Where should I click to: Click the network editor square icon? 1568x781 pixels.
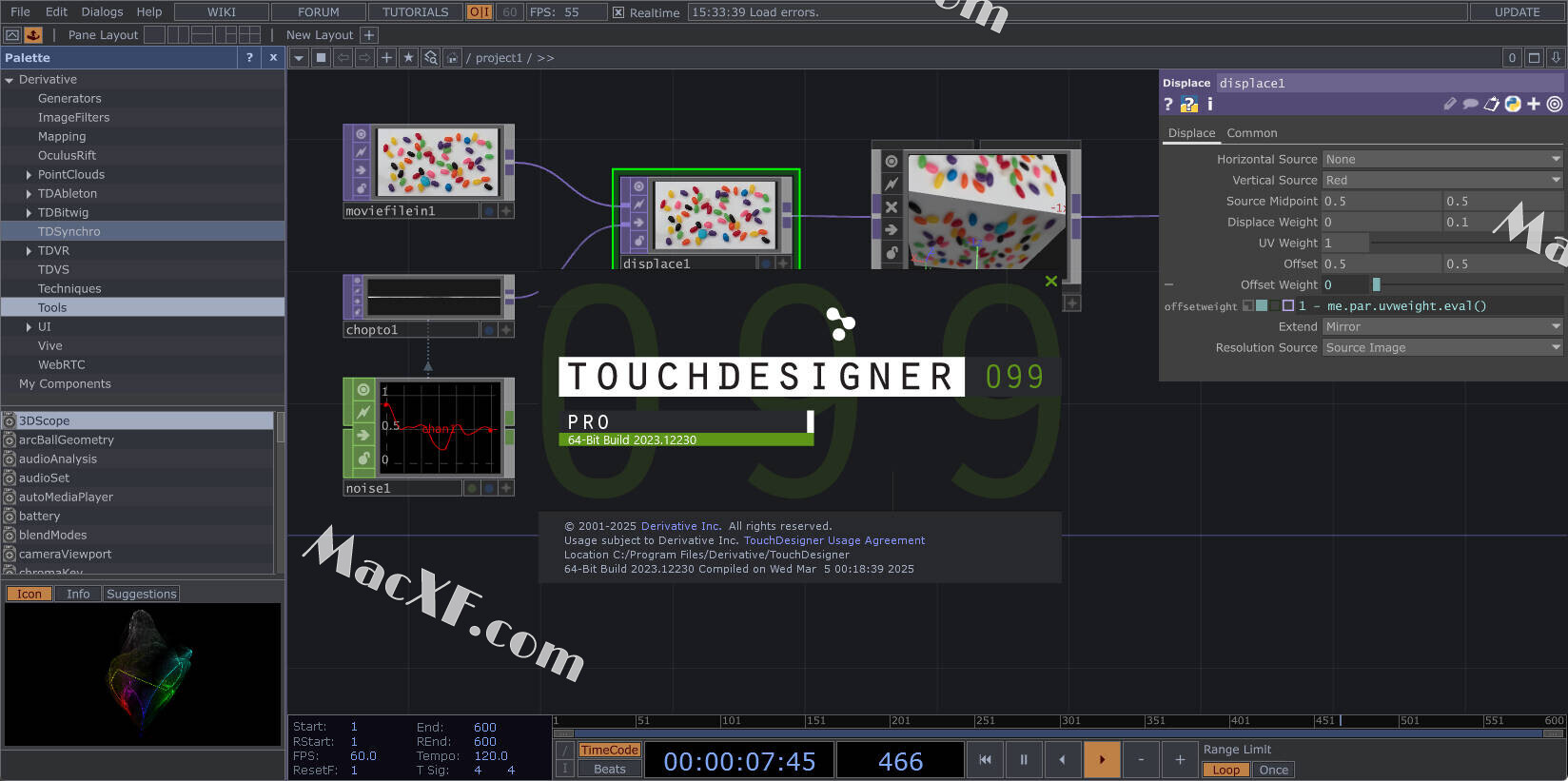click(321, 58)
